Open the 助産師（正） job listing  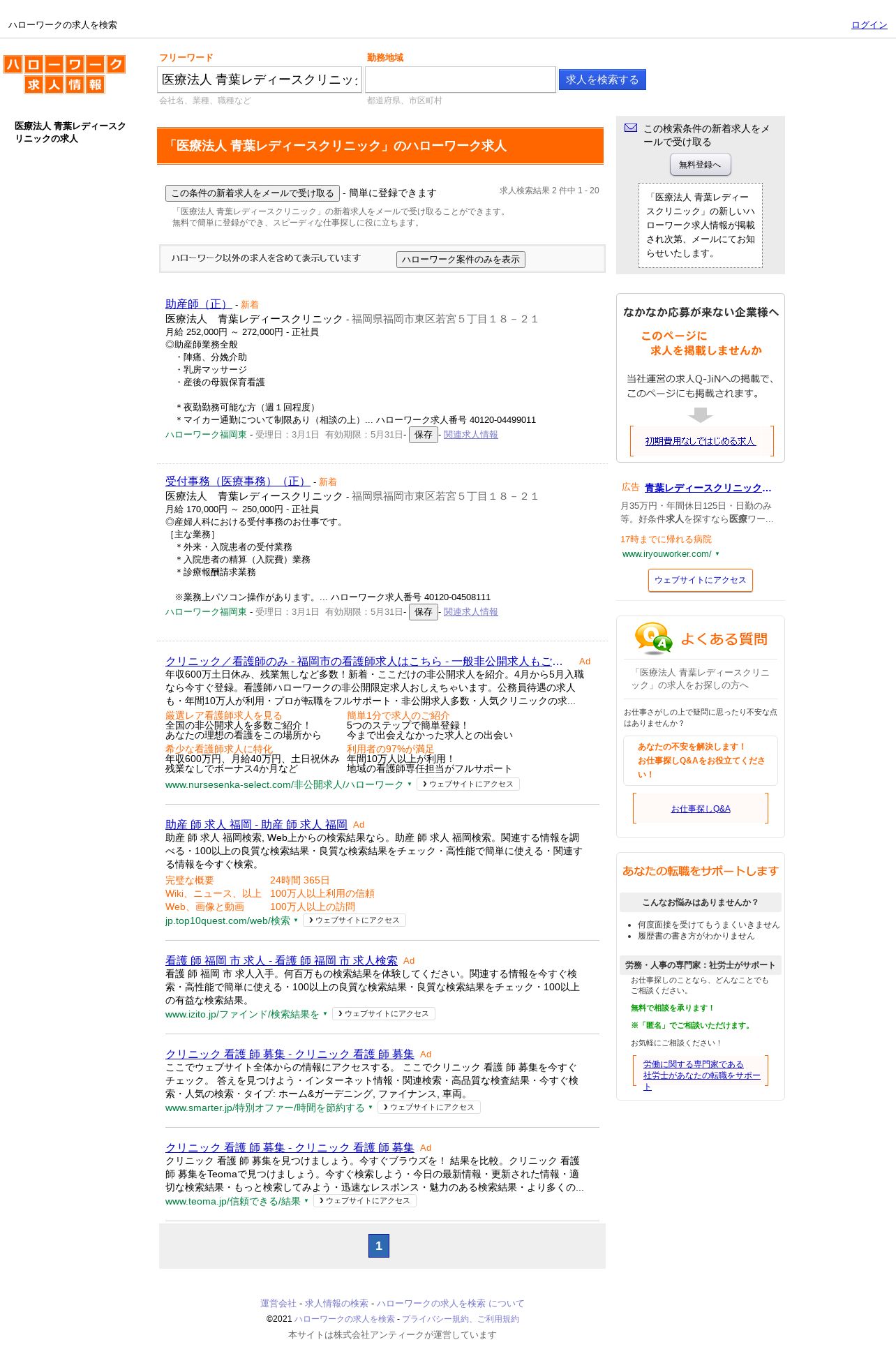199,304
